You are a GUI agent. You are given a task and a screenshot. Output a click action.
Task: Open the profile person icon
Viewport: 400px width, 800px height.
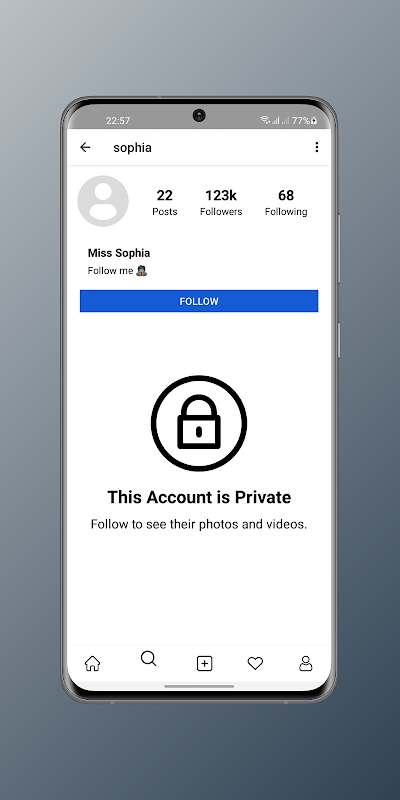click(306, 663)
